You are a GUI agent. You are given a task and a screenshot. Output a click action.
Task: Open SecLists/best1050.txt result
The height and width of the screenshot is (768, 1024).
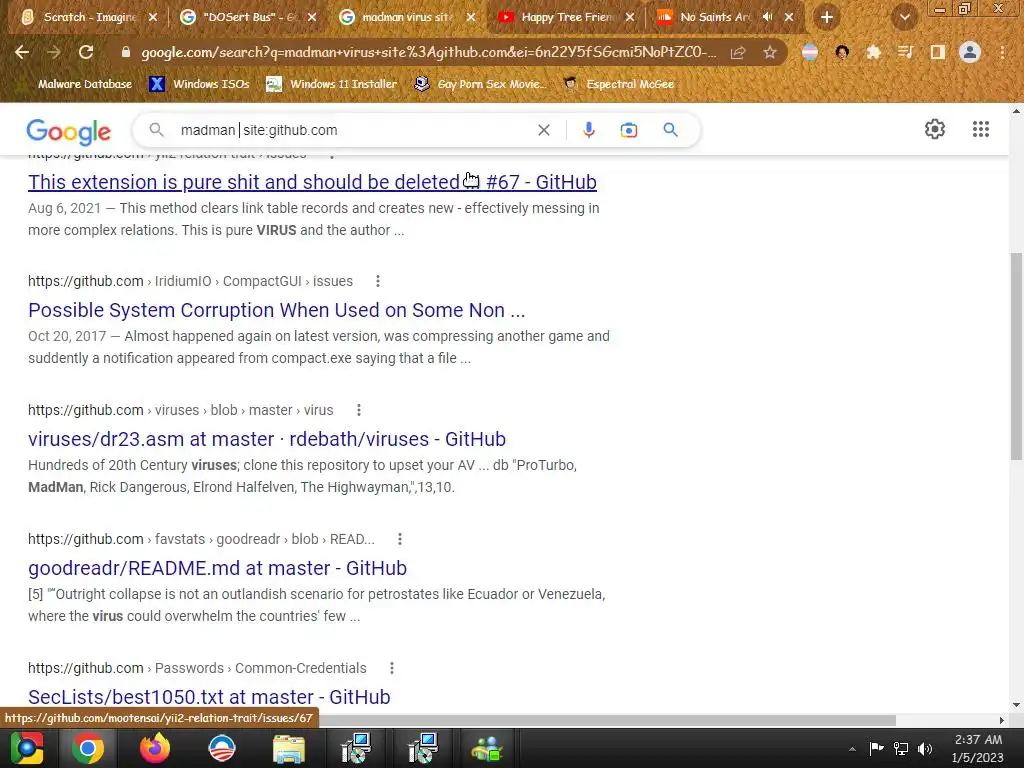[209, 697]
